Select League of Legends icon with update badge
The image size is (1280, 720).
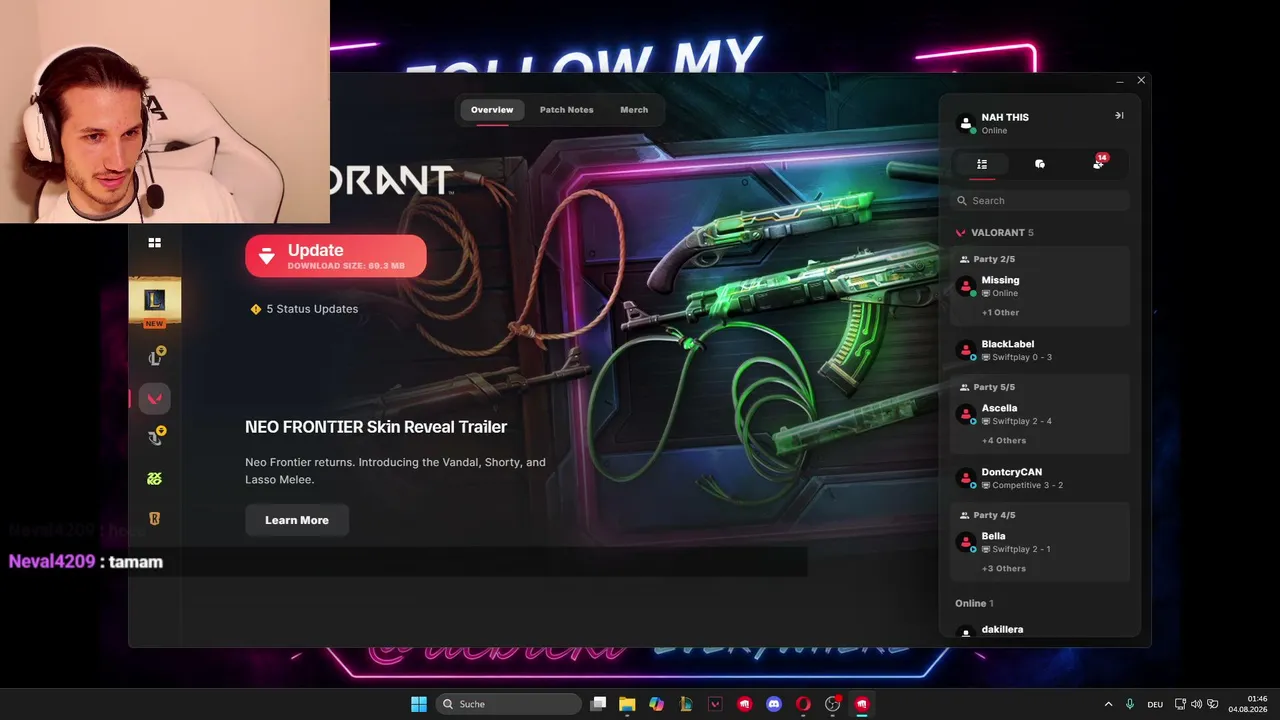pyautogui.click(x=155, y=357)
